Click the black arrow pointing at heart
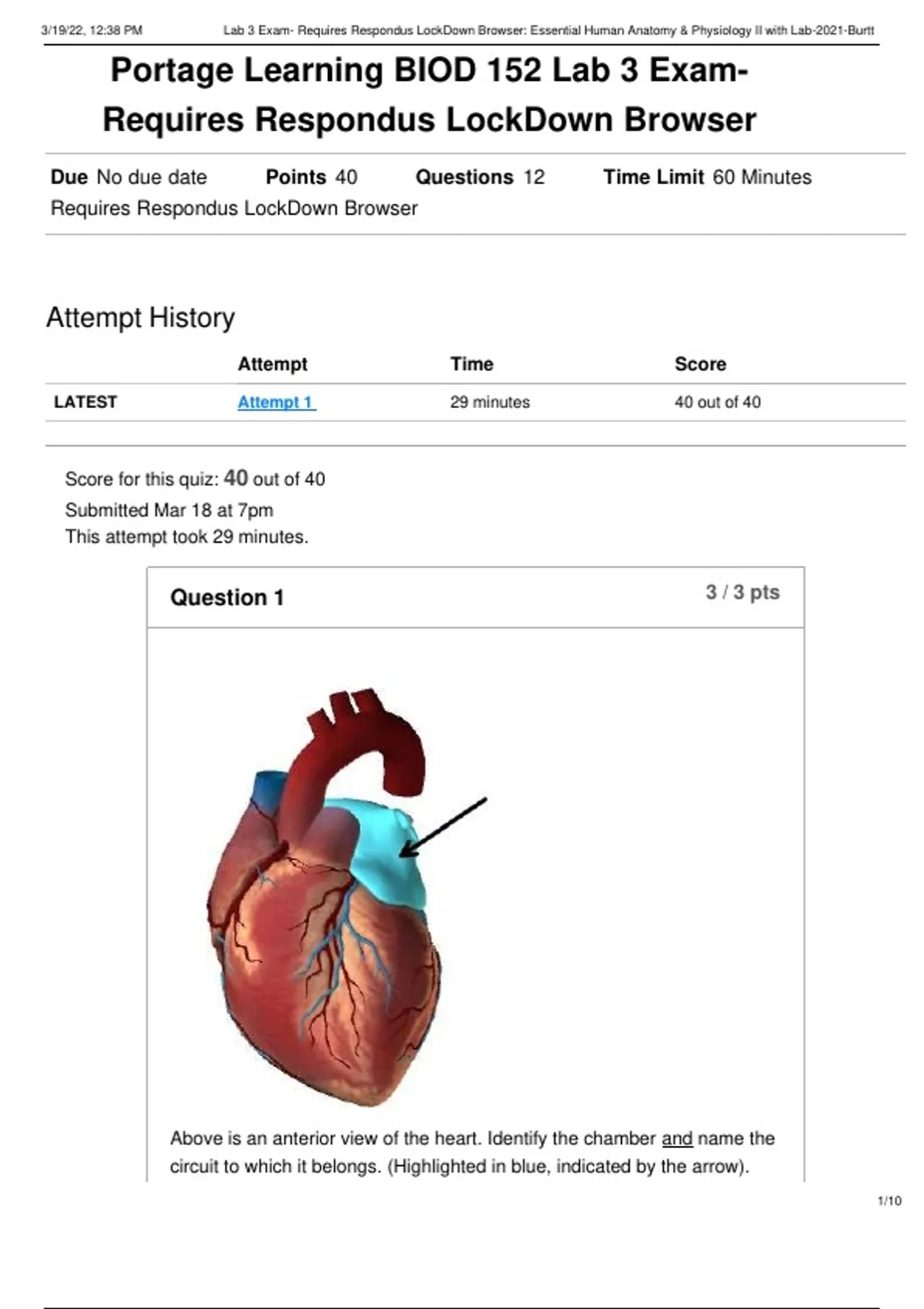Viewport: 924px width, 1309px height. click(444, 826)
